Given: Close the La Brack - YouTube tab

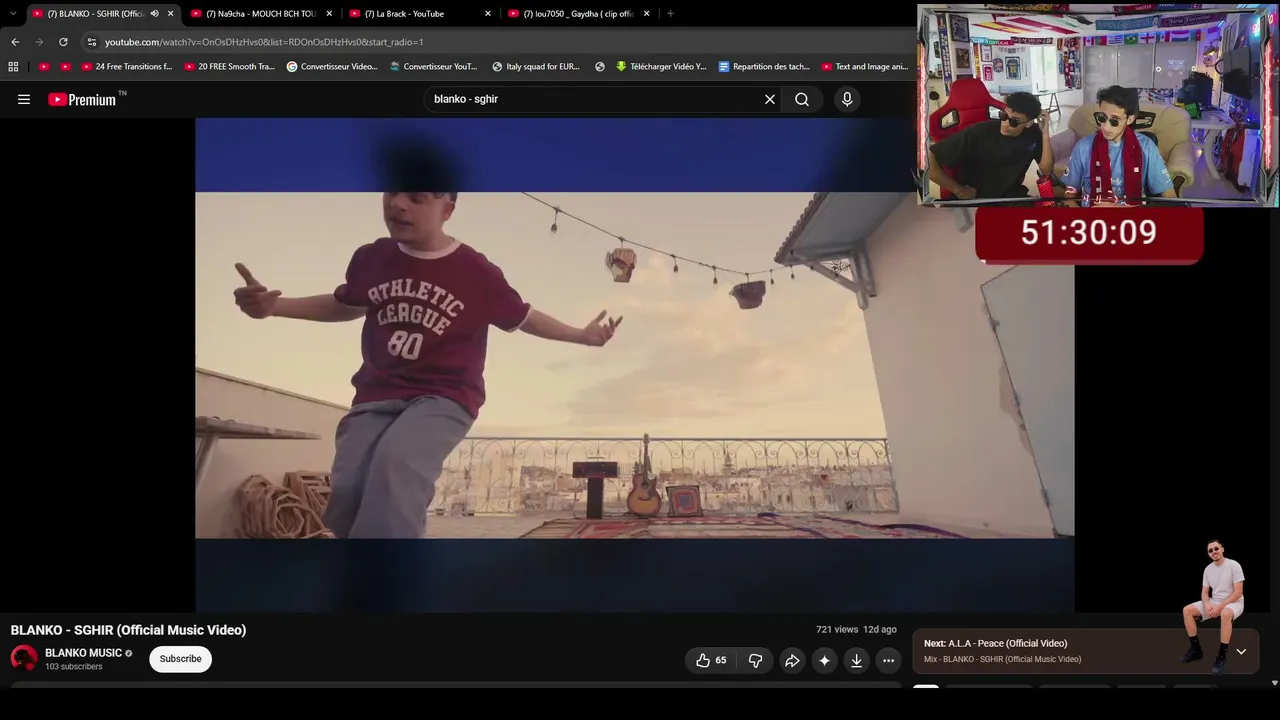Looking at the screenshot, I should pos(488,14).
